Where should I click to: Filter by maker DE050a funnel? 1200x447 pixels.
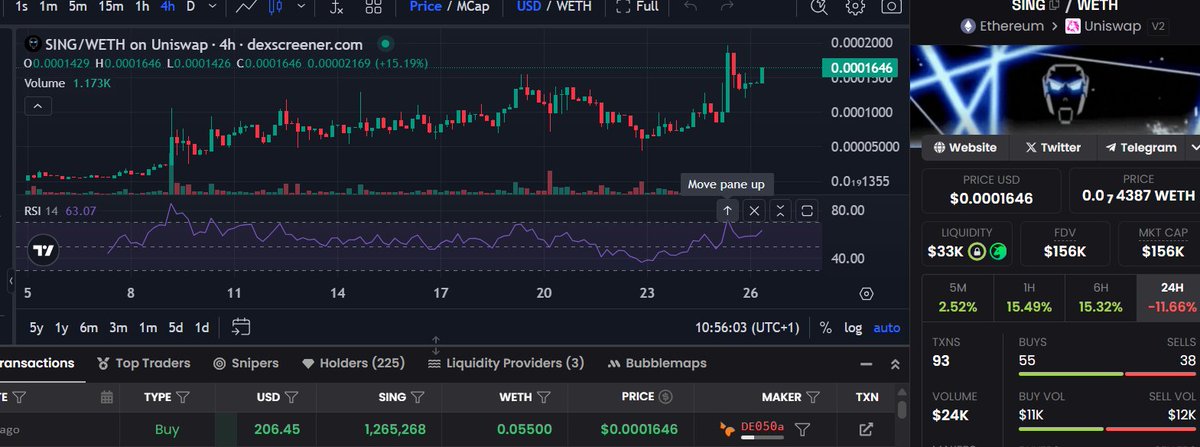(802, 429)
